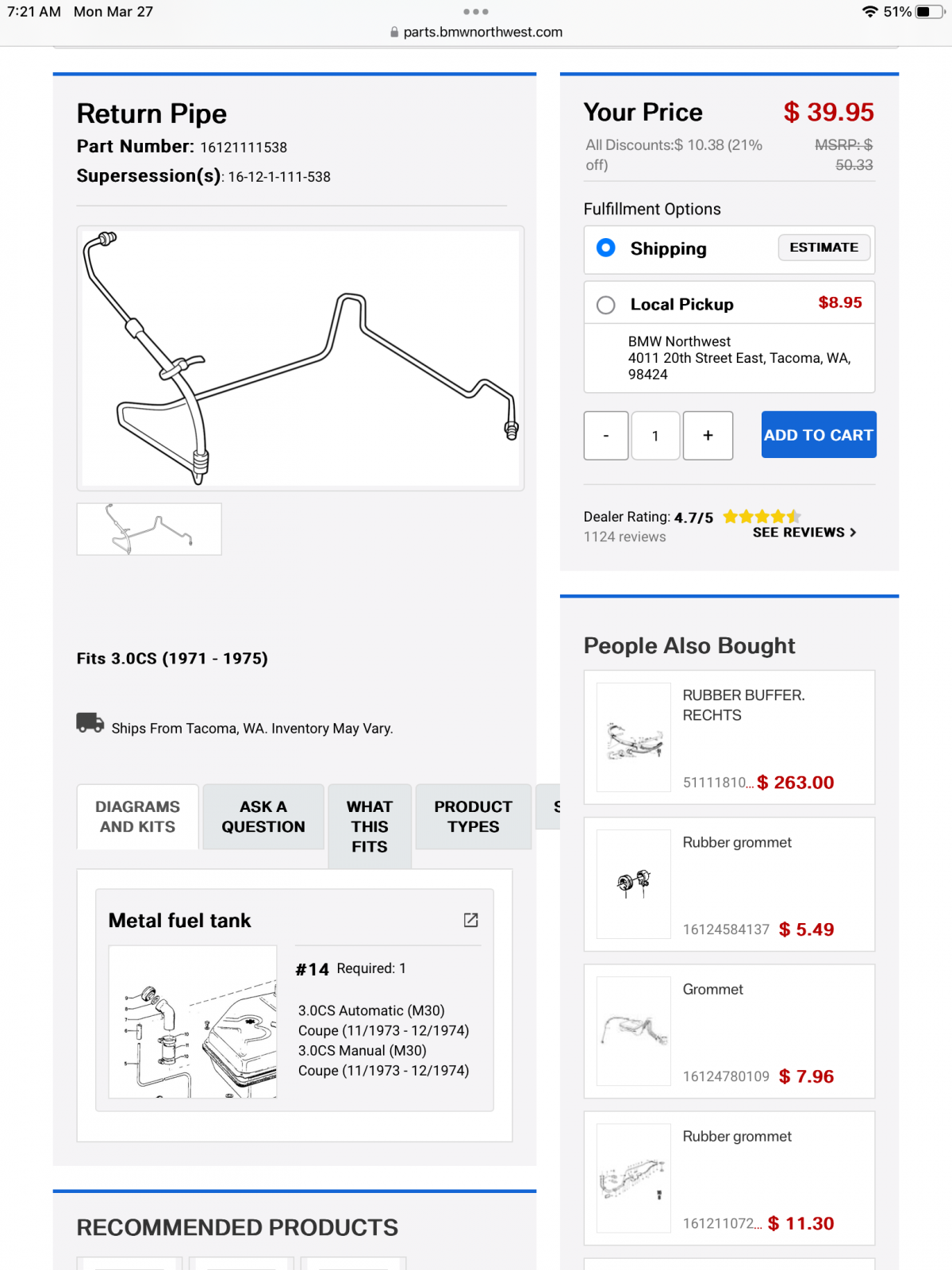Tap the battery indicator in the status bar
Viewport: 952px width, 1270px height.
(x=930, y=12)
